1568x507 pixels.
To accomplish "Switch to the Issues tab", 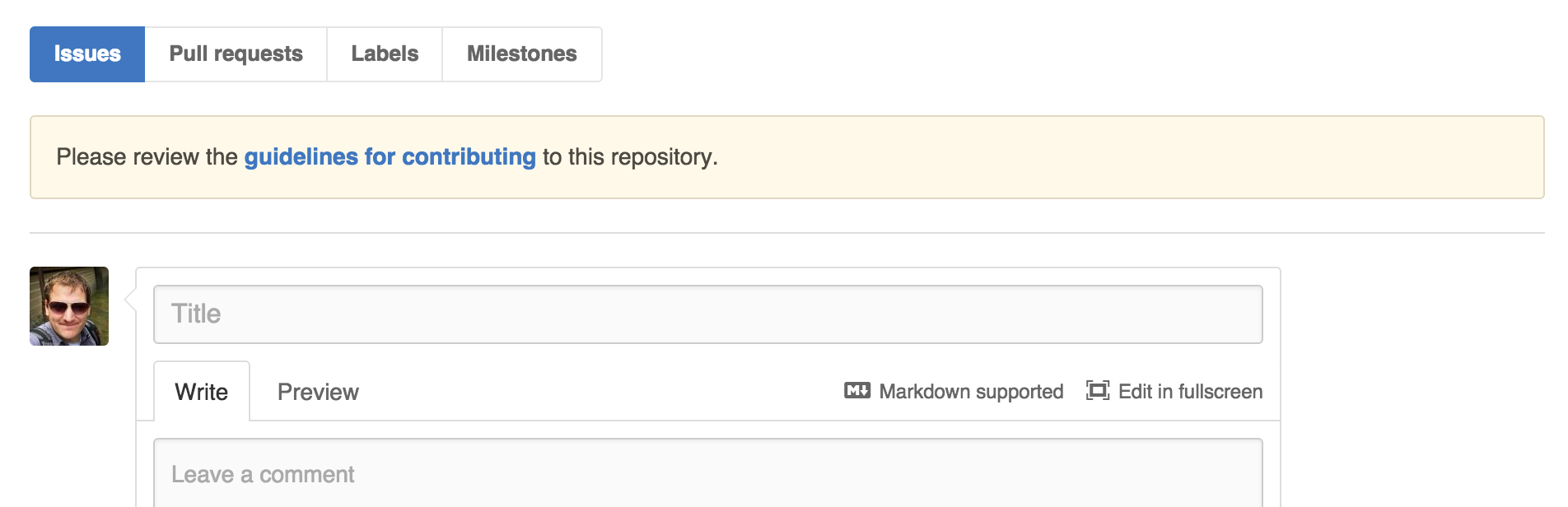I will (x=87, y=54).
